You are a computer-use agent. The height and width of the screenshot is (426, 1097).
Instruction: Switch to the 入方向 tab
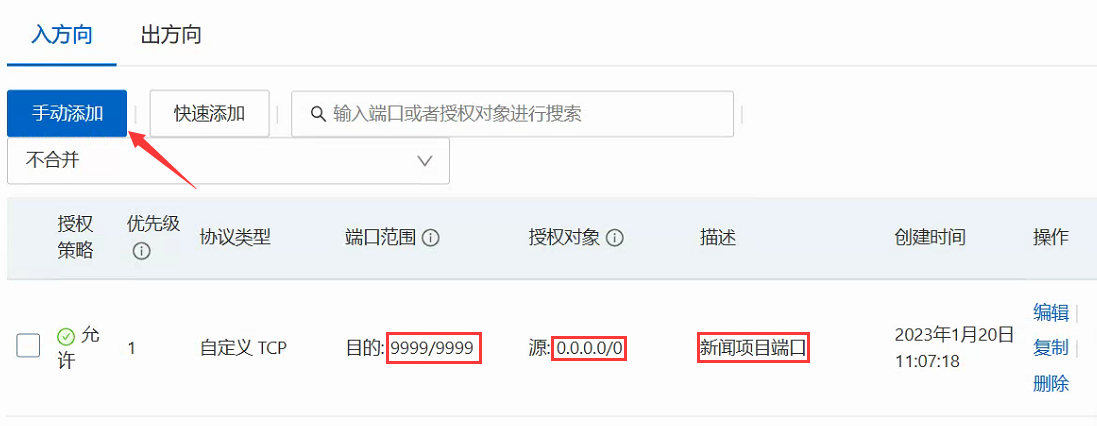pyautogui.click(x=62, y=35)
